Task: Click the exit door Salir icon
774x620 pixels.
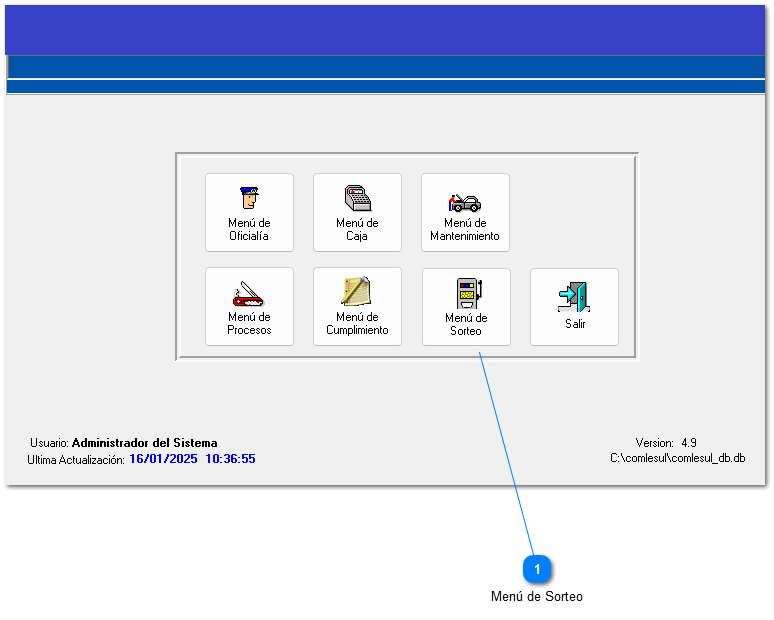Action: tap(574, 297)
